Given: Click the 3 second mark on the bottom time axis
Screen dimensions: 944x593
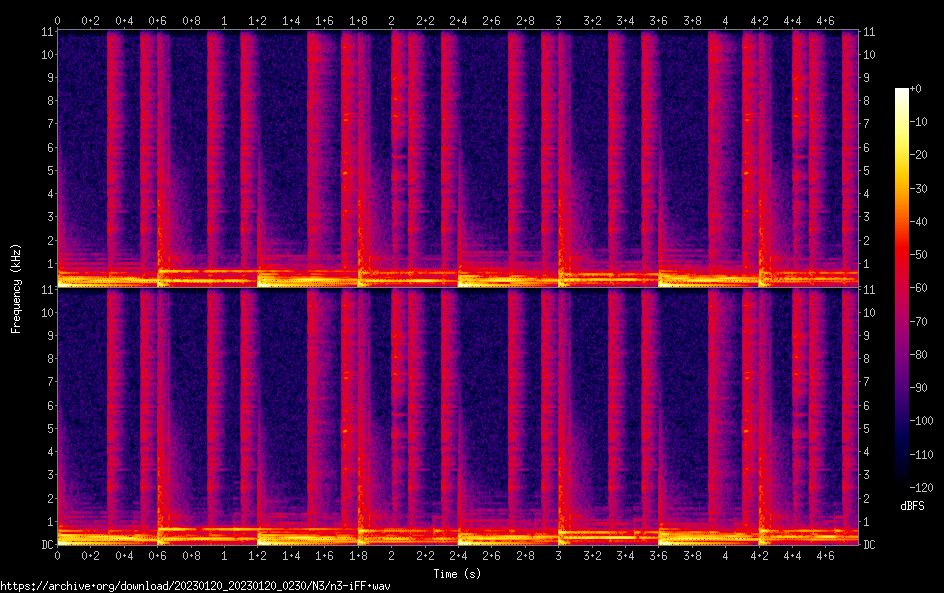Looking at the screenshot, I should point(558,555).
